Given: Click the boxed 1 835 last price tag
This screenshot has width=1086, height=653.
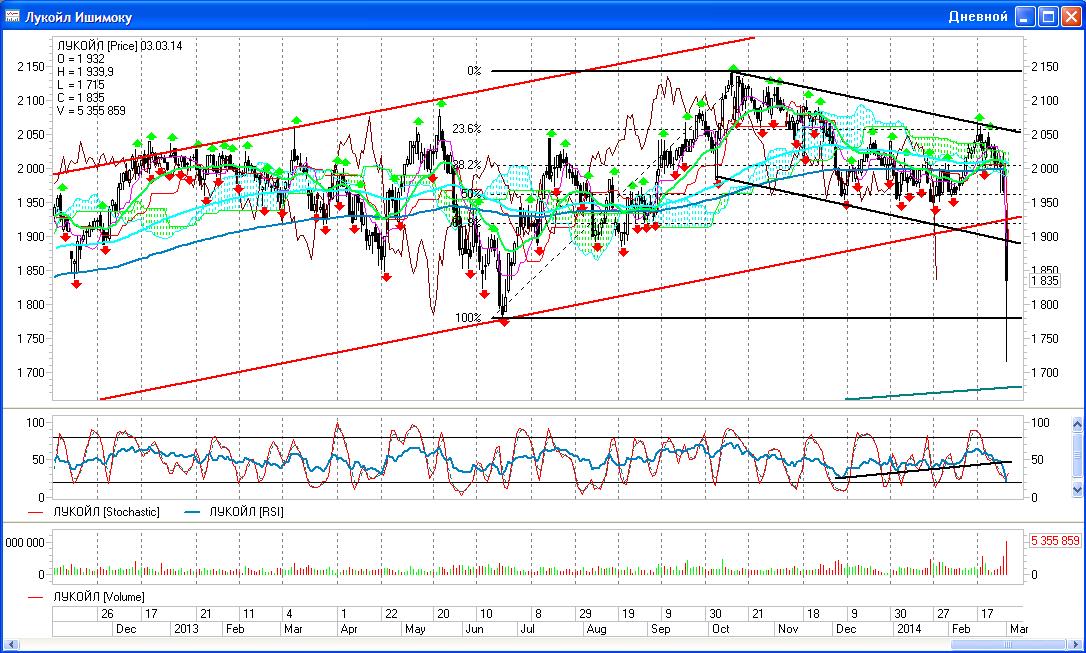Looking at the screenshot, I should (x=1044, y=281).
